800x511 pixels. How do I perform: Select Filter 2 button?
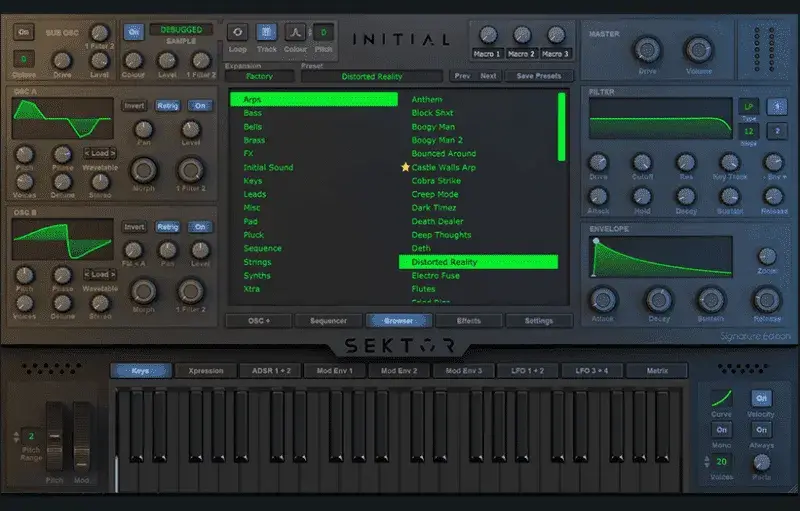pos(777,131)
